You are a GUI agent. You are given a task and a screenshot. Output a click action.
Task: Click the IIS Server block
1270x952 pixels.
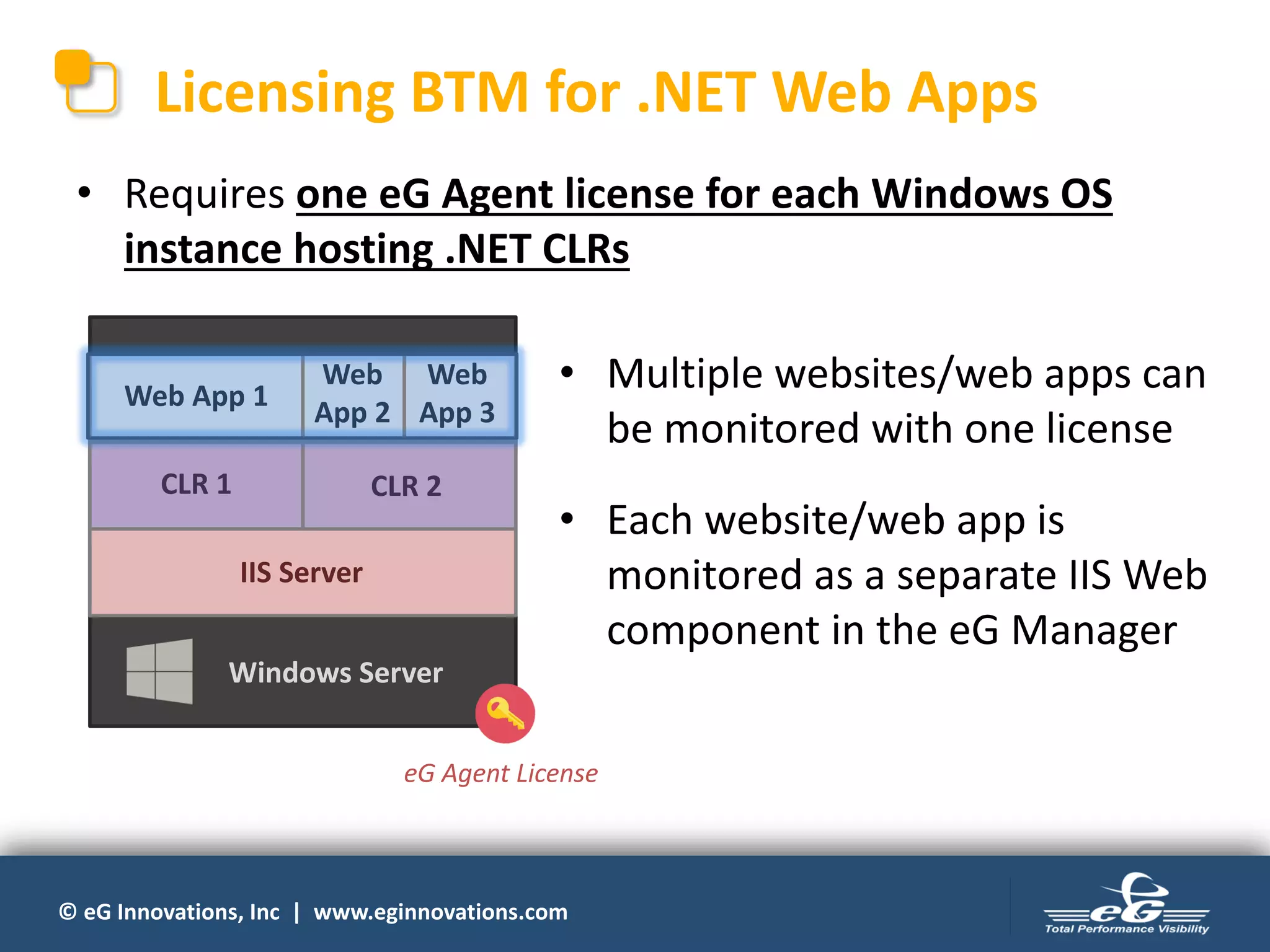point(302,573)
